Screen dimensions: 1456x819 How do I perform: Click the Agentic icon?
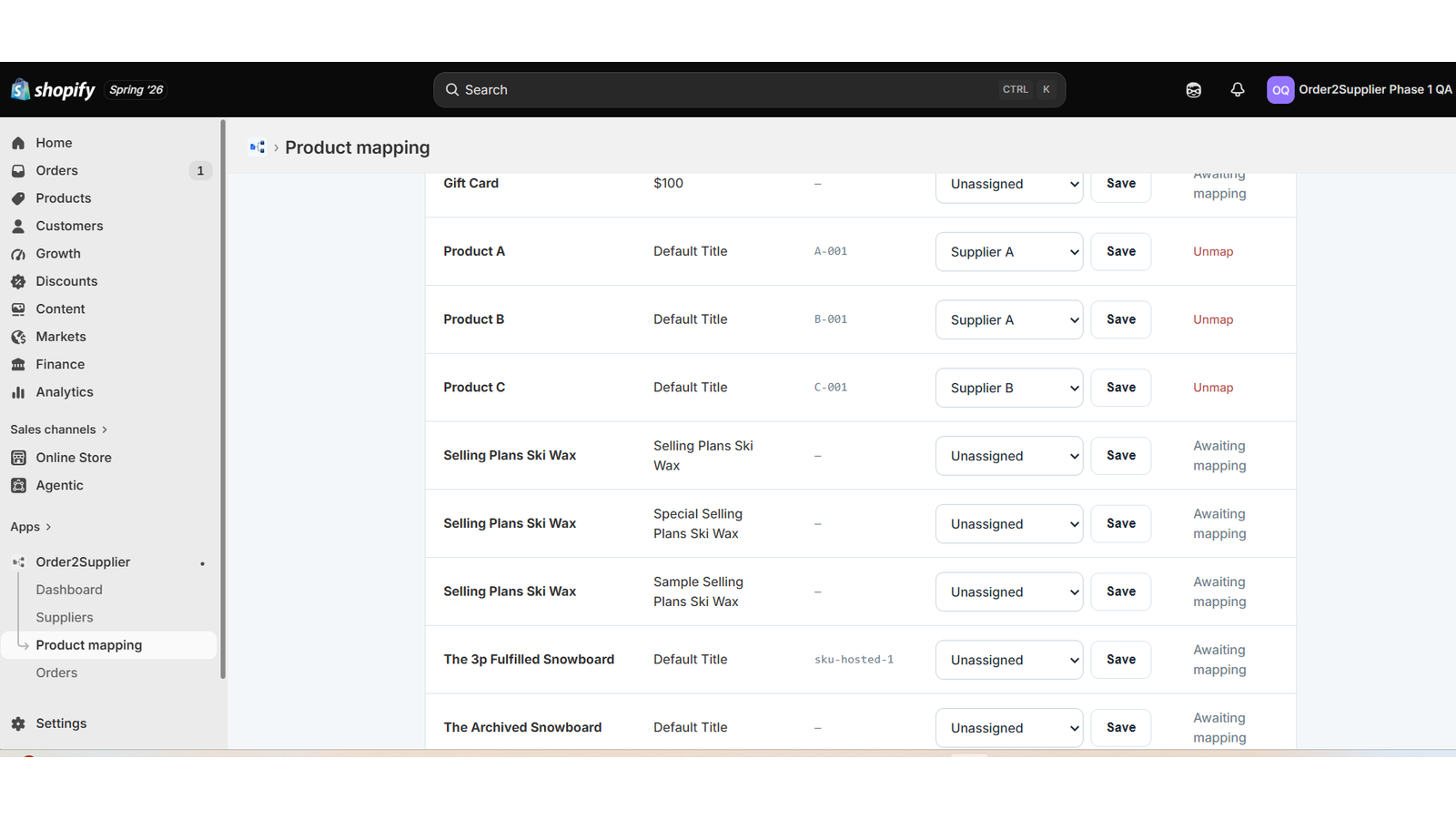(x=18, y=485)
